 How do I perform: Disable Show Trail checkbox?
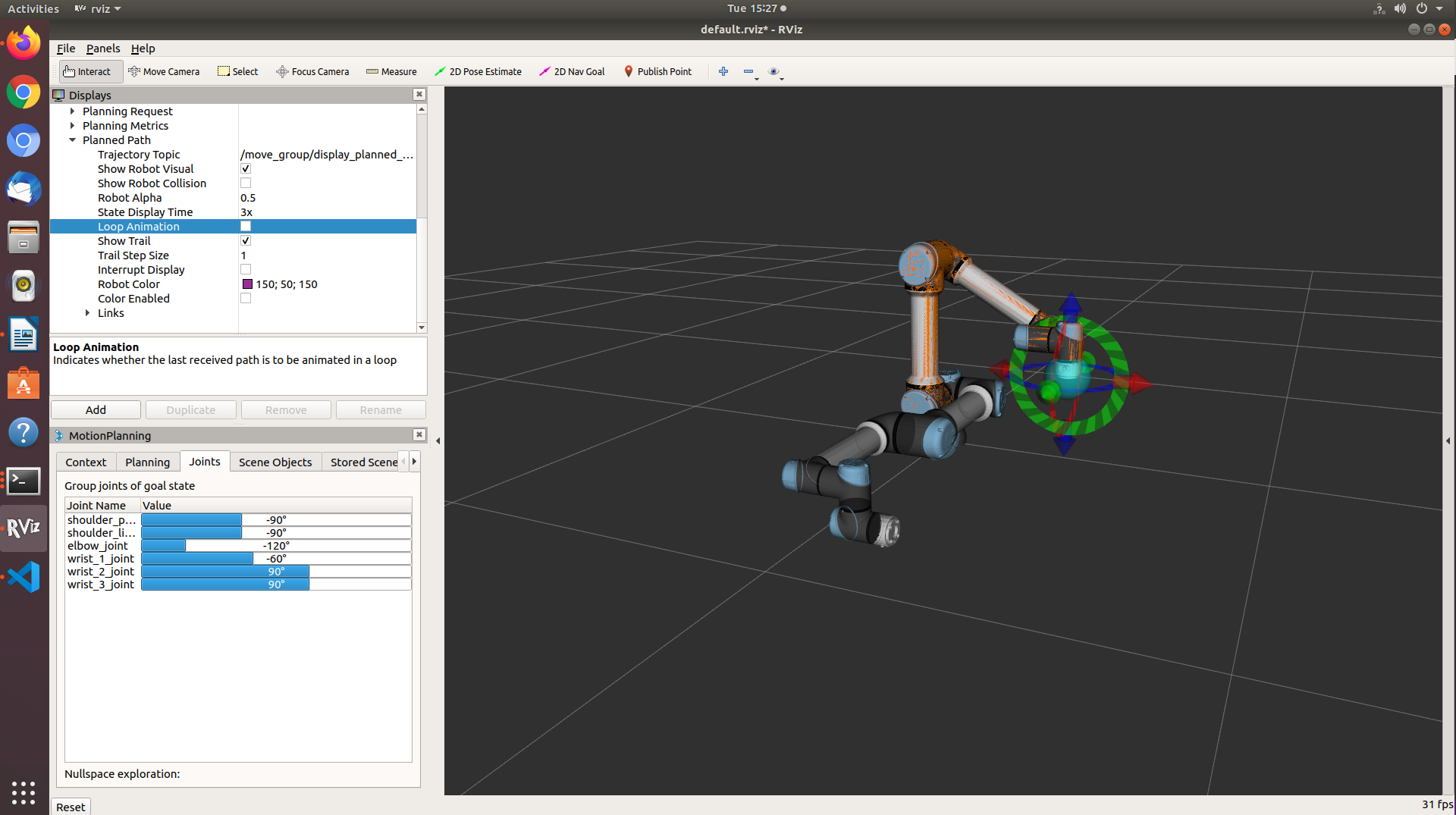(246, 240)
